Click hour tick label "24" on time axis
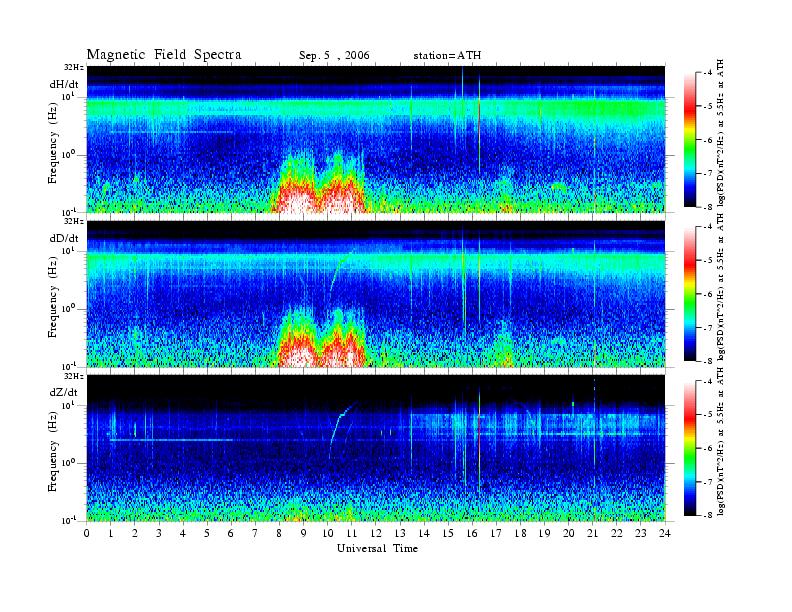The height and width of the screenshot is (612, 792). pyautogui.click(x=665, y=533)
